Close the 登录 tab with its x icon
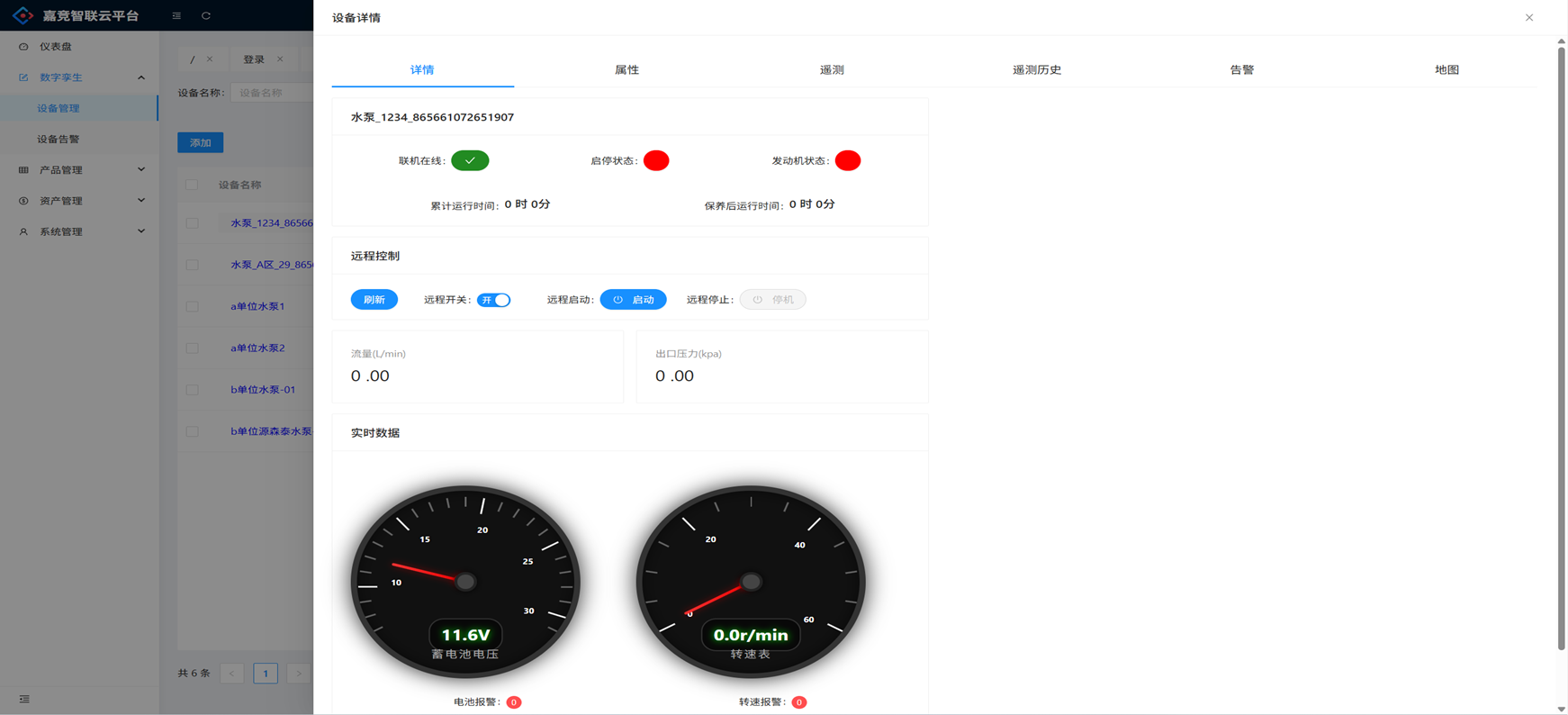This screenshot has height=715, width=1568. (280, 59)
